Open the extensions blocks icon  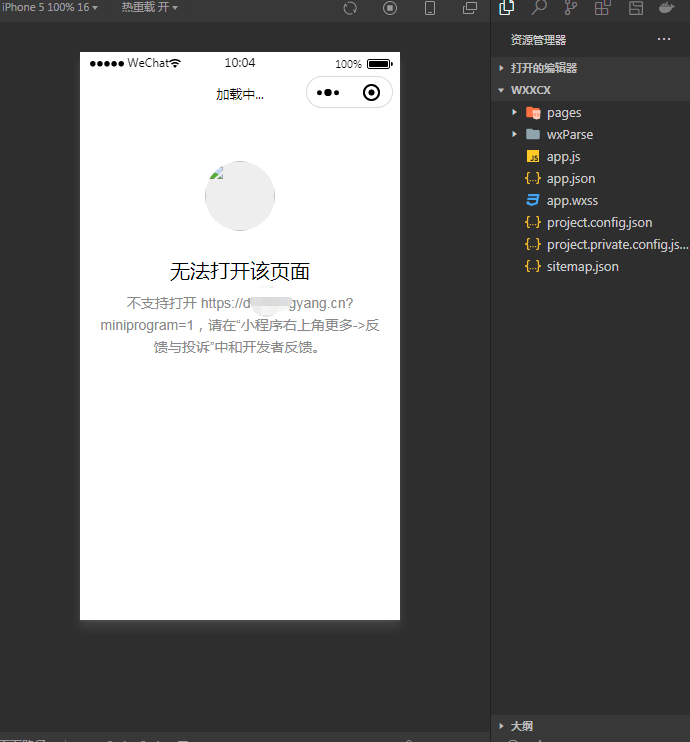click(602, 8)
